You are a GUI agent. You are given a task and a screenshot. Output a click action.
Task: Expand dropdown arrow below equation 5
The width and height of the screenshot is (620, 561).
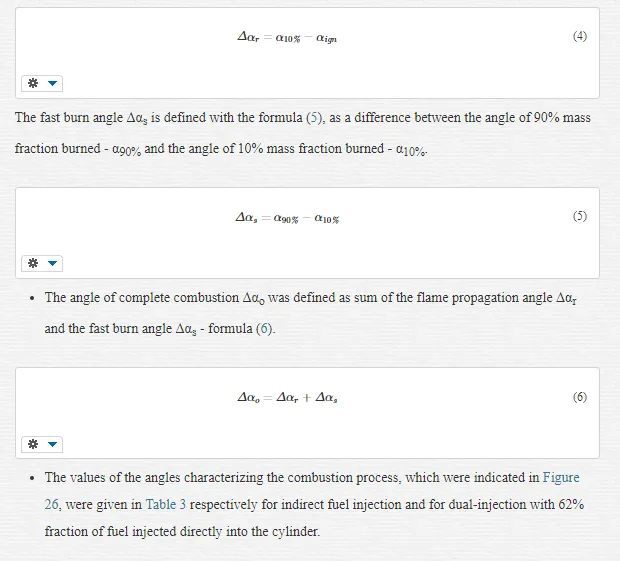click(x=52, y=263)
